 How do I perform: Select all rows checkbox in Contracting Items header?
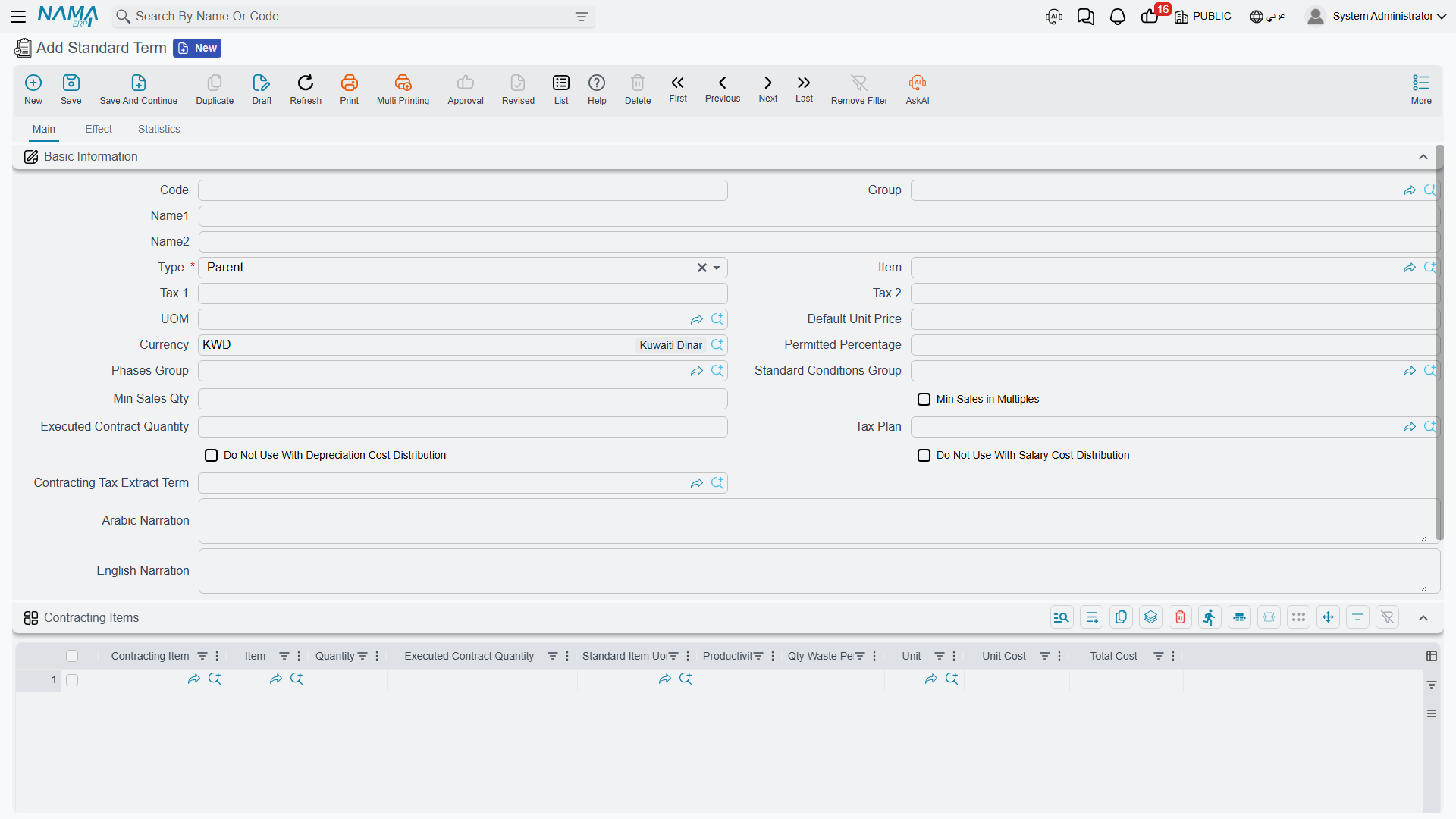[72, 656]
